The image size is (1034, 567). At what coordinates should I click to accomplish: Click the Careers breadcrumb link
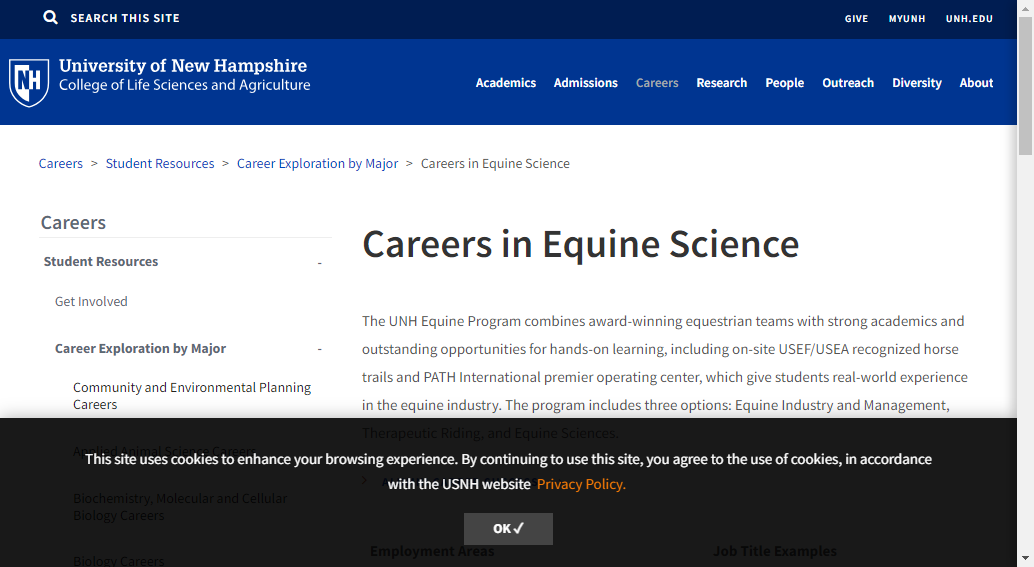coord(61,164)
